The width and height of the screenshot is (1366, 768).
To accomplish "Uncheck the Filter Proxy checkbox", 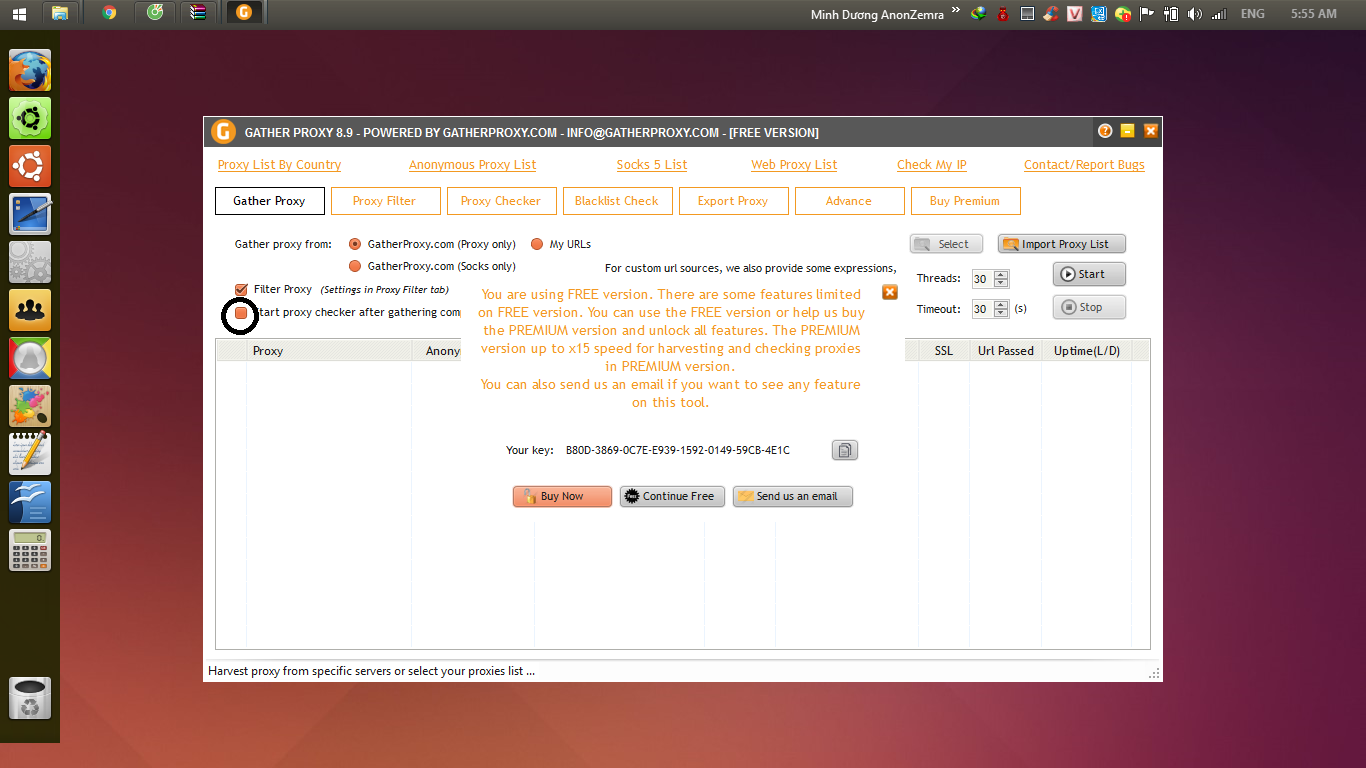I will [241, 290].
